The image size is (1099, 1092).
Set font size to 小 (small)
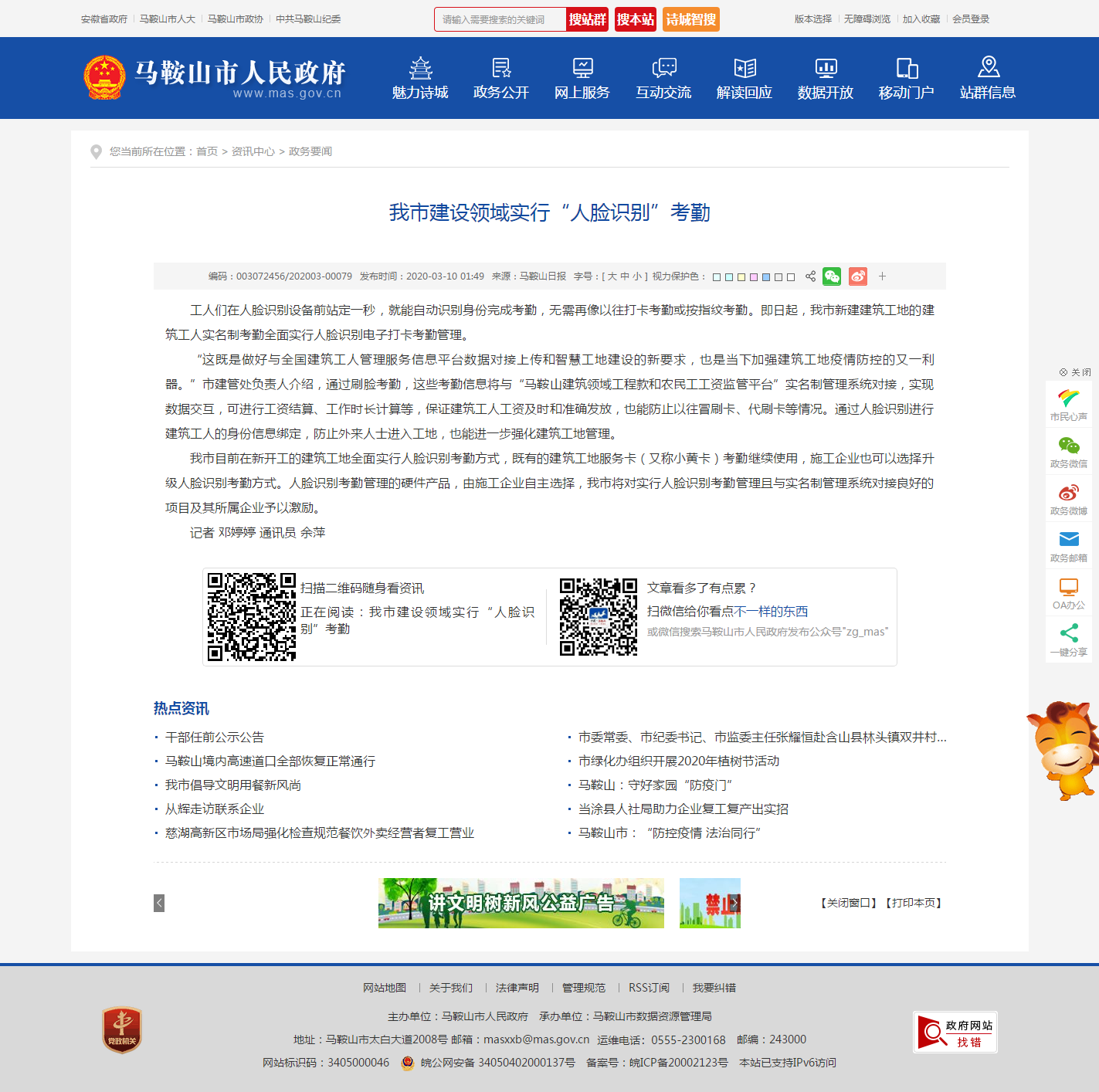(x=636, y=276)
